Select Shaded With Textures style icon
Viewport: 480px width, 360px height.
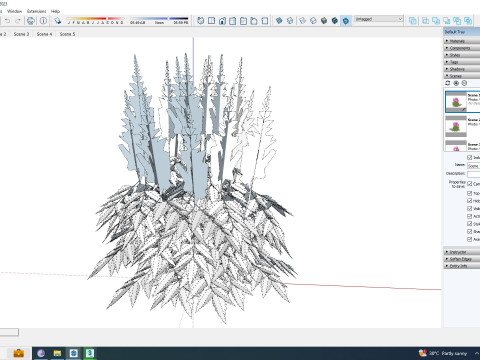[335, 21]
